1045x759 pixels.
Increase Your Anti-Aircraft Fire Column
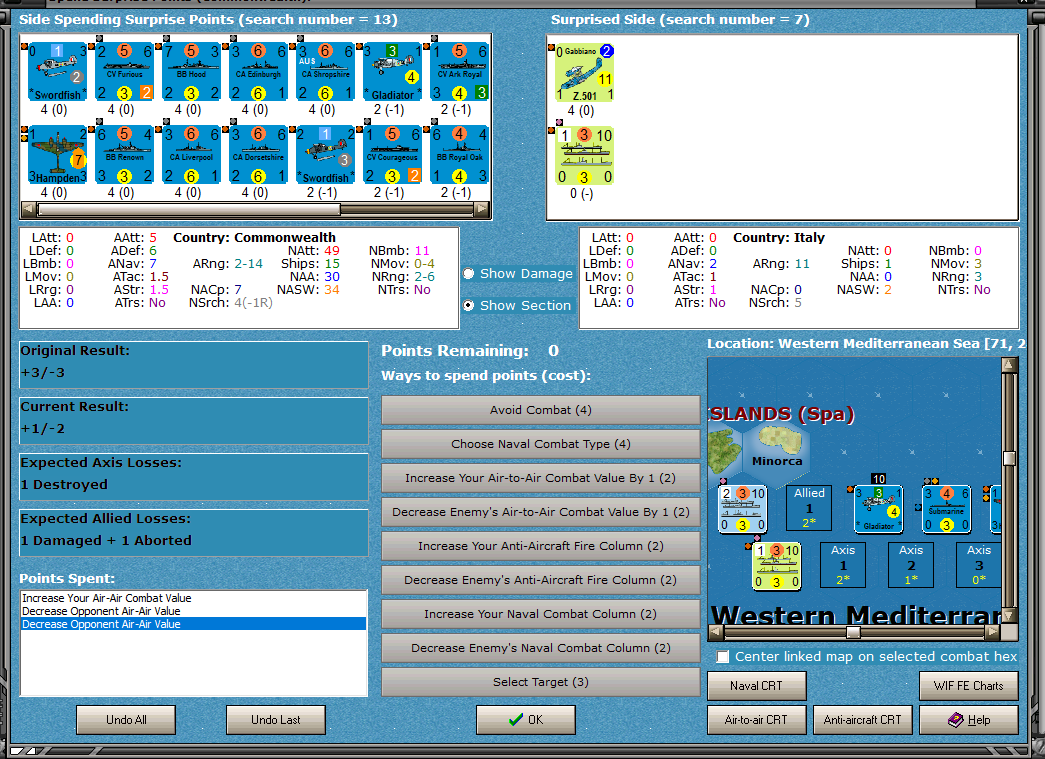point(540,546)
